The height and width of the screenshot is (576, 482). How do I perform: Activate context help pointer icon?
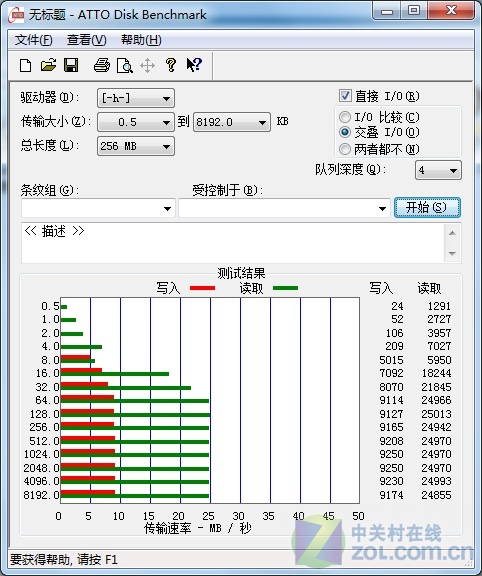pos(194,65)
